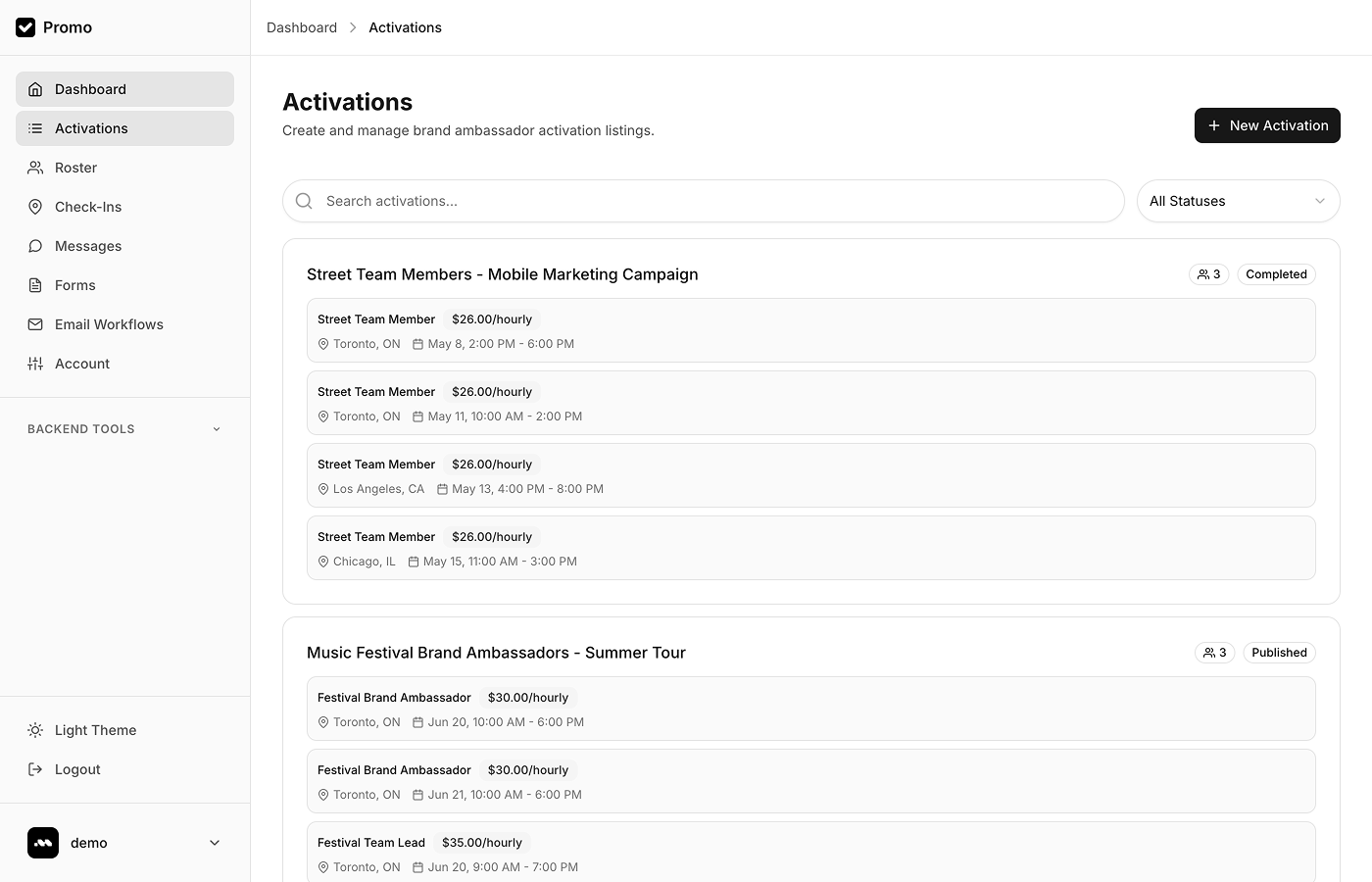Select the Completed status pill

point(1276,274)
